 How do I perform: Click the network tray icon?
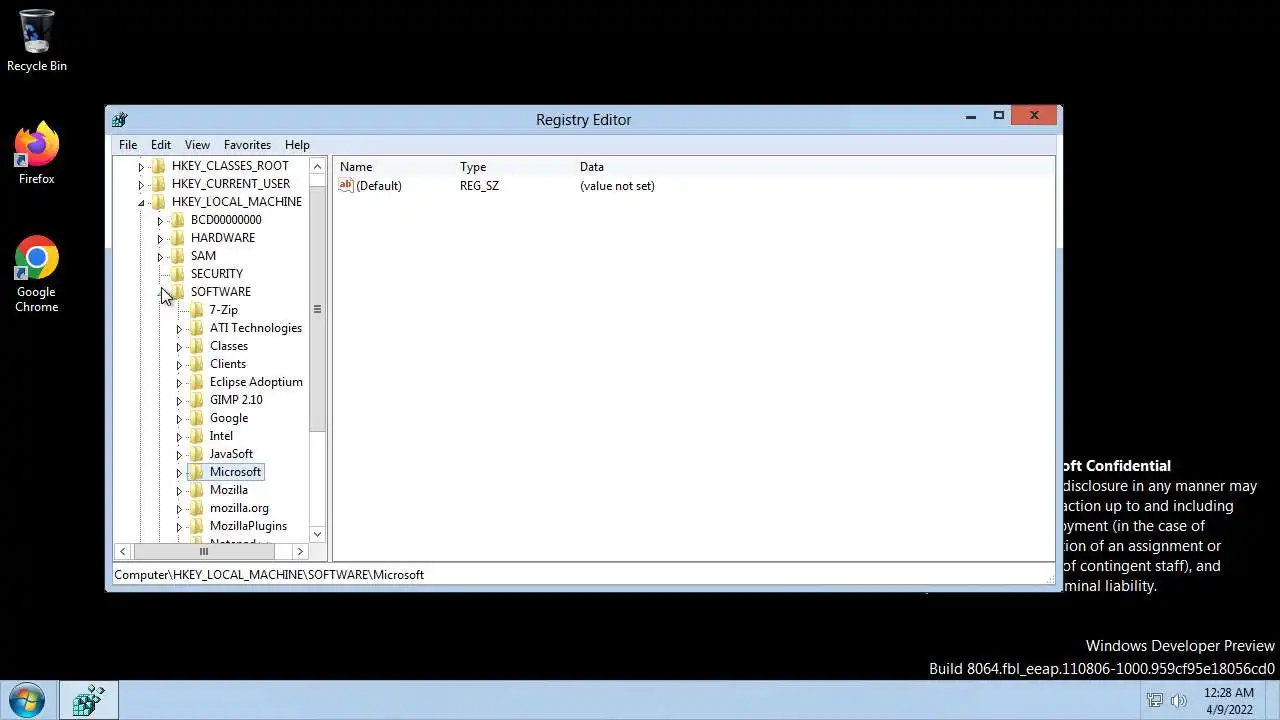[x=1155, y=700]
